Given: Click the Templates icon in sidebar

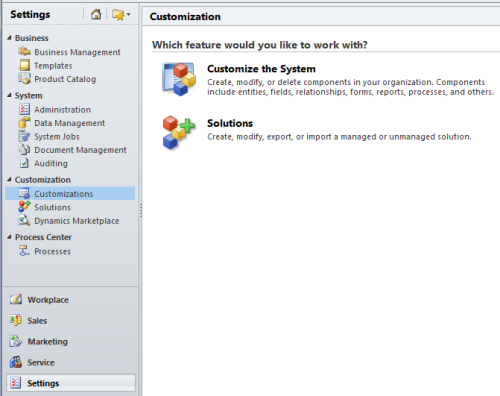Looking at the screenshot, I should point(25,65).
